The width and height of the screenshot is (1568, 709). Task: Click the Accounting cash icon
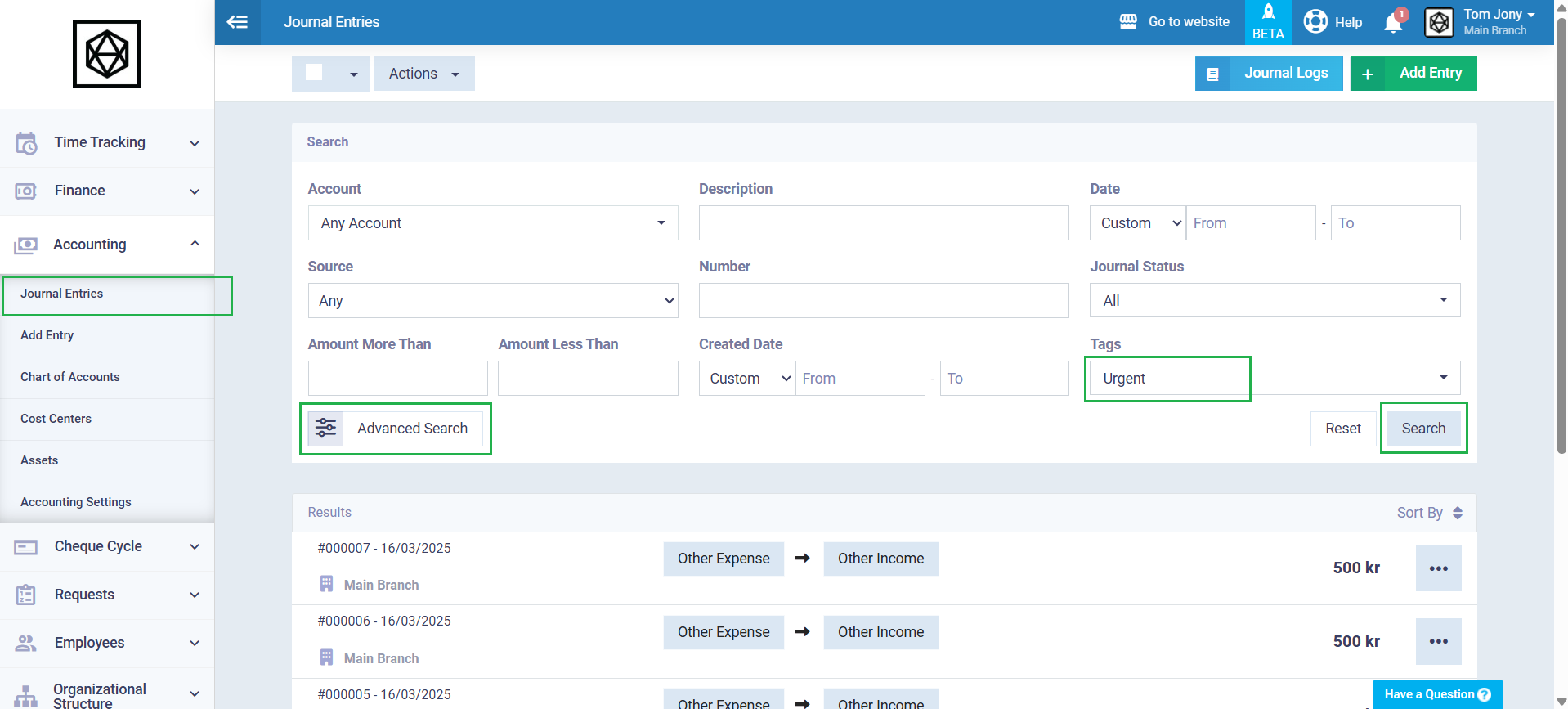click(x=26, y=245)
